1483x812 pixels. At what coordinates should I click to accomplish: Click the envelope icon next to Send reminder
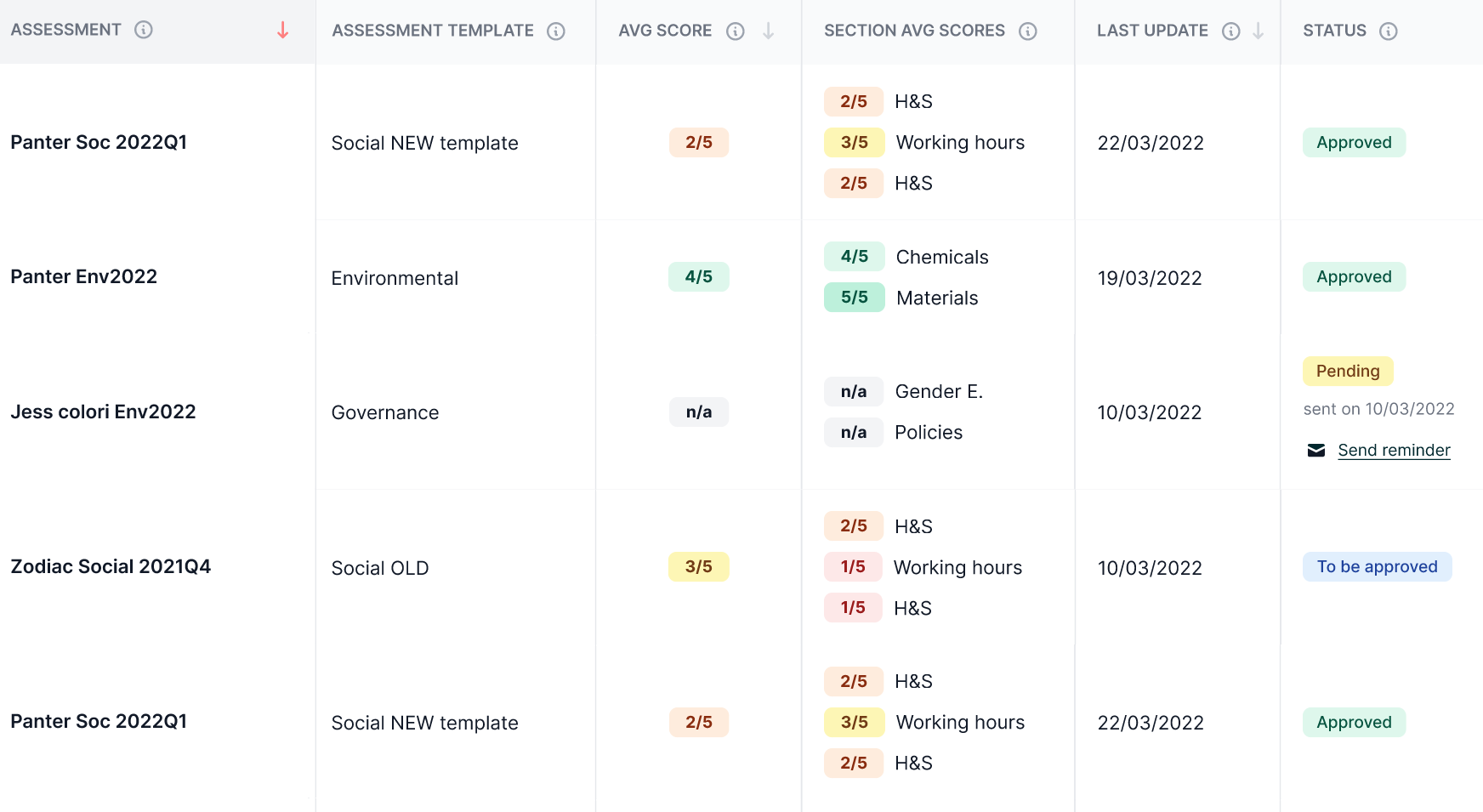click(x=1316, y=451)
